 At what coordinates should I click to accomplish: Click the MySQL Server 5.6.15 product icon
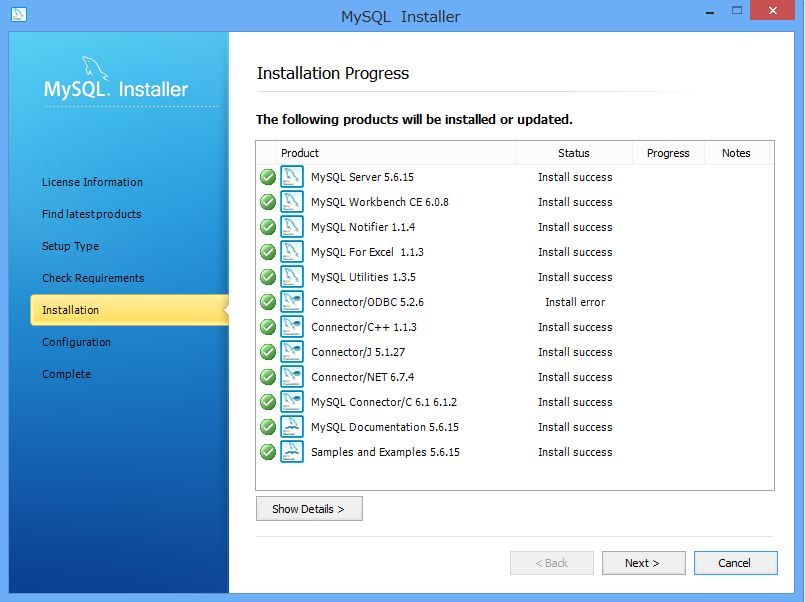click(292, 177)
